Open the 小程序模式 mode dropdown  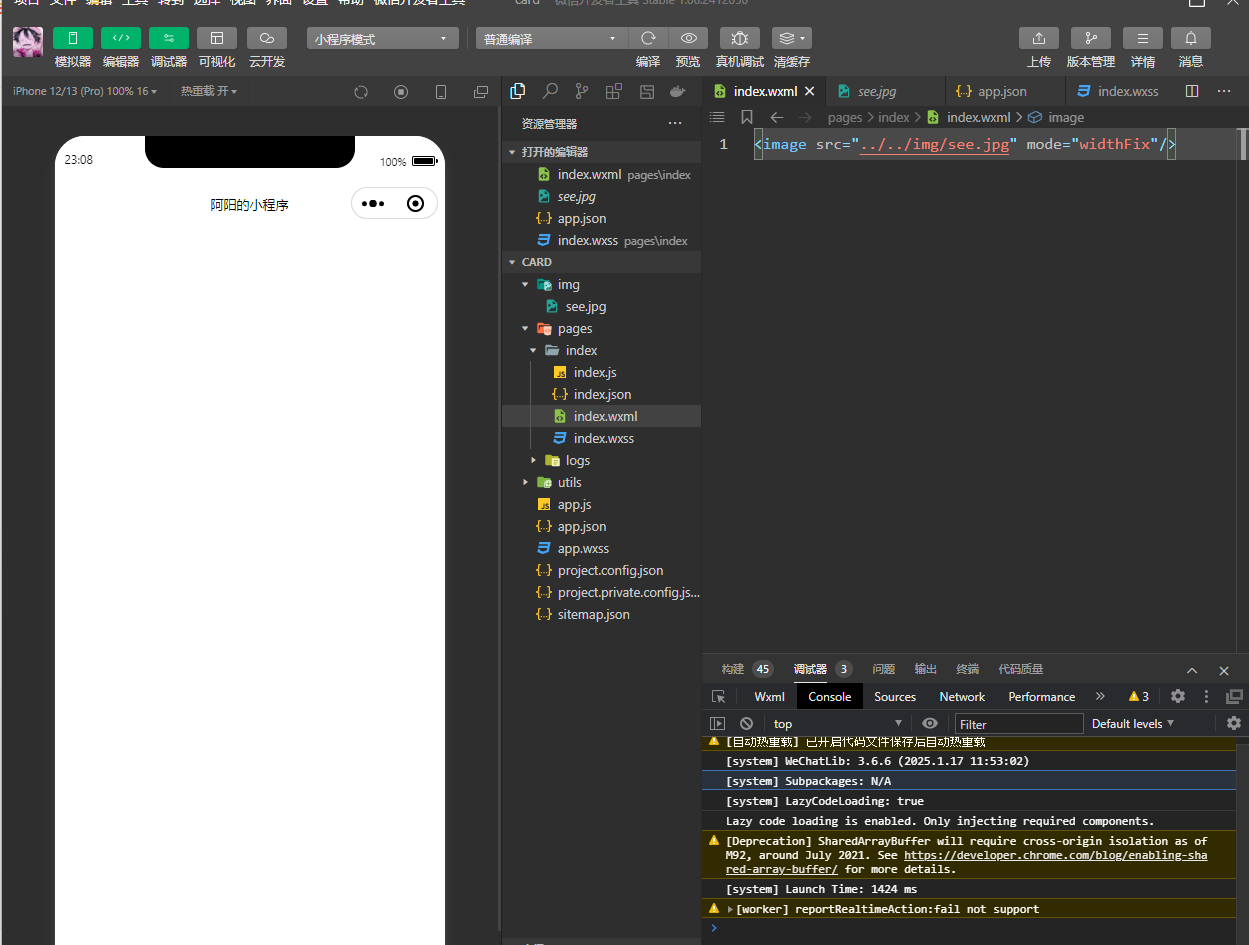point(382,39)
